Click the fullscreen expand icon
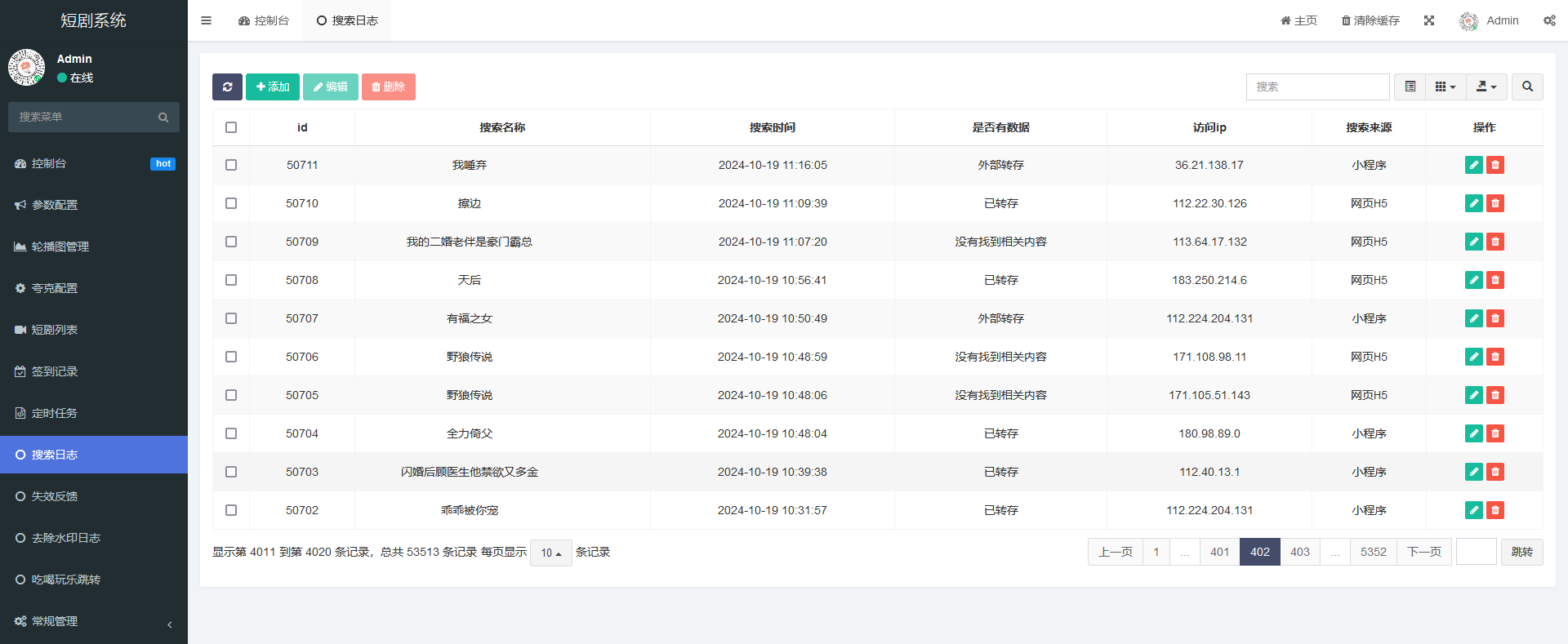 pyautogui.click(x=1429, y=20)
